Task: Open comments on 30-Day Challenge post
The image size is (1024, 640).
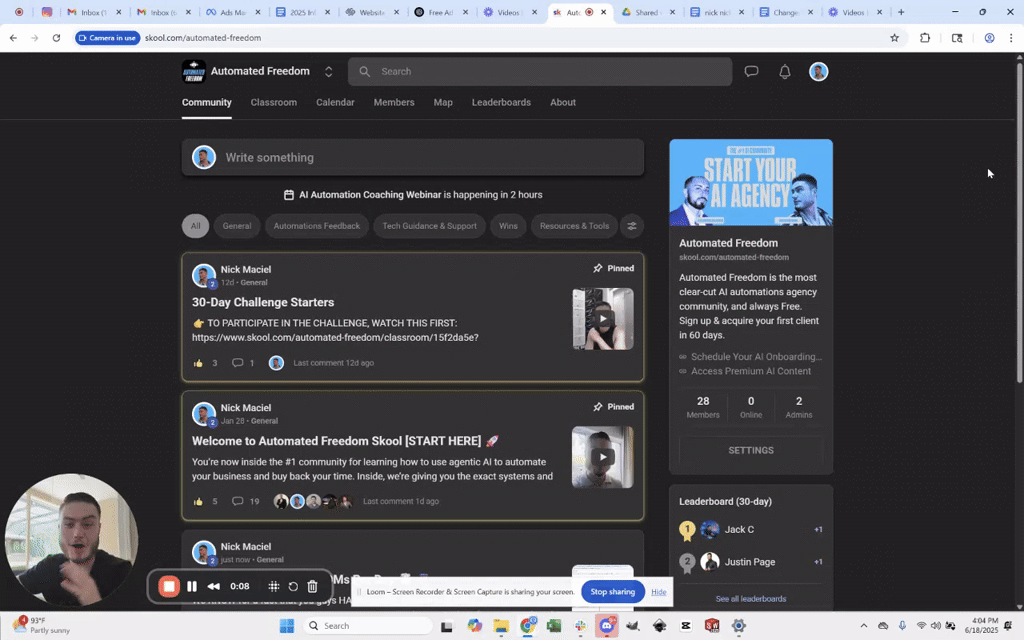Action: (238, 363)
